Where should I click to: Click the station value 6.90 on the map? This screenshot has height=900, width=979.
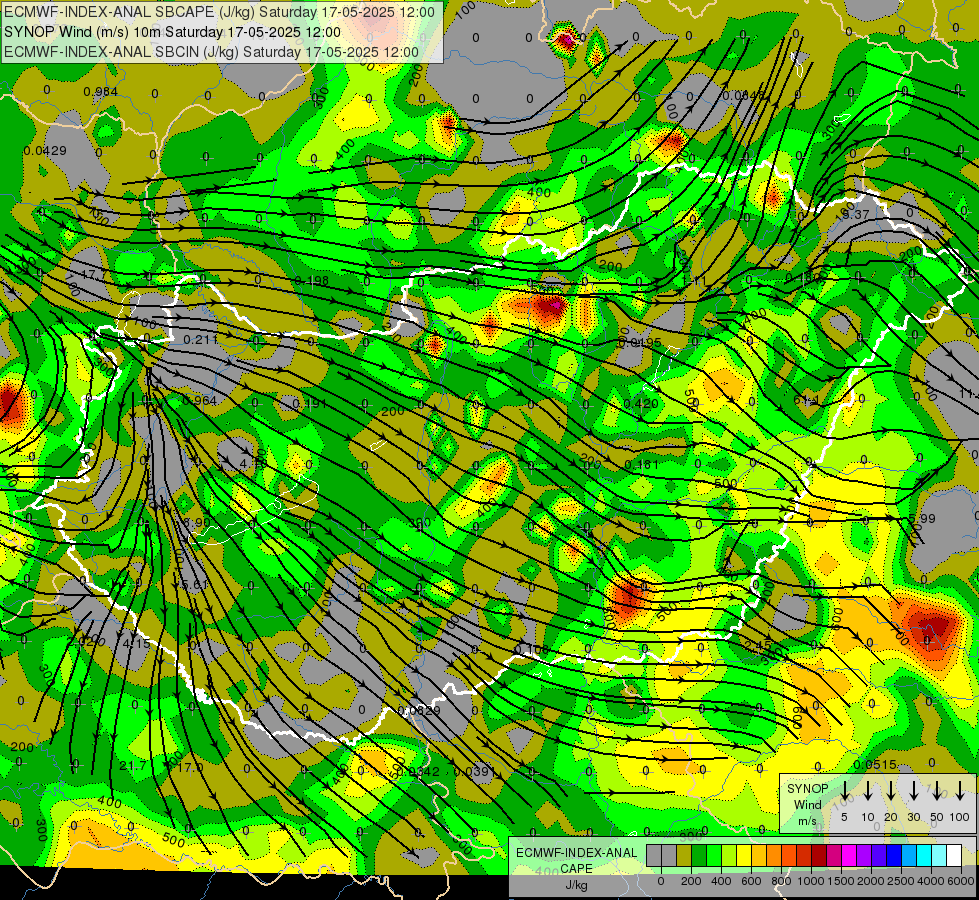pos(196,522)
